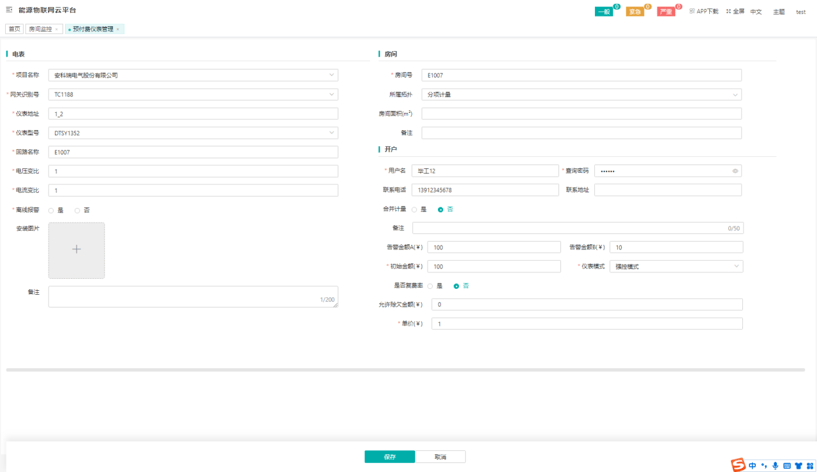Open the 首页 tab
This screenshot has width=818, height=473.
pos(15,29)
